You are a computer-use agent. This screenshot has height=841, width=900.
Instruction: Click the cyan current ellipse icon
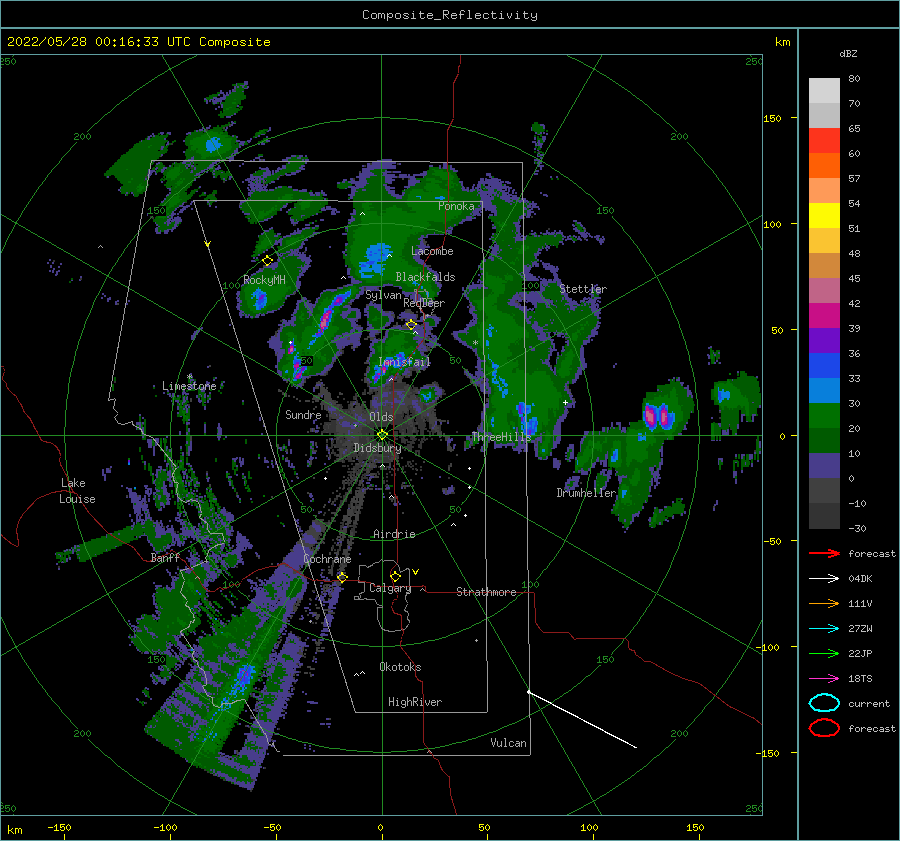pos(824,703)
